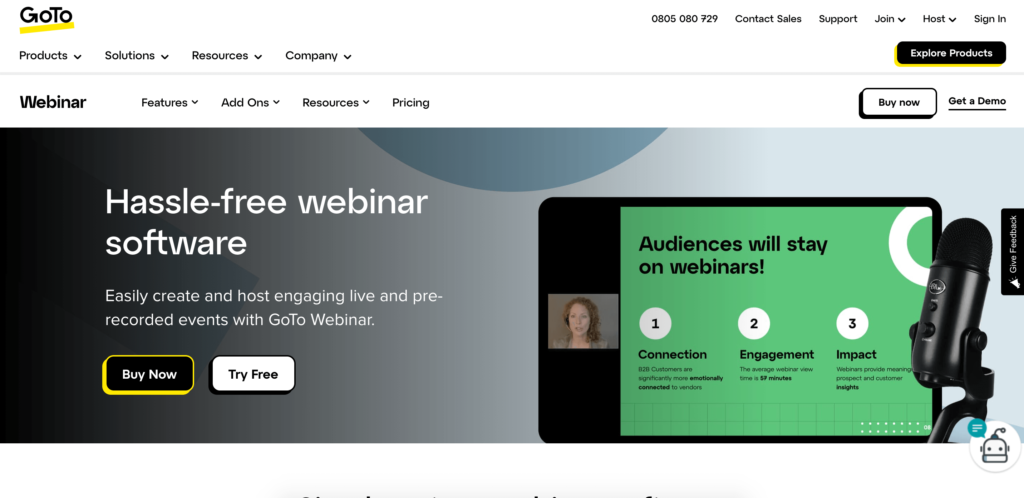The height and width of the screenshot is (498, 1024).
Task: Click the presenter video thumbnail
Action: click(583, 321)
